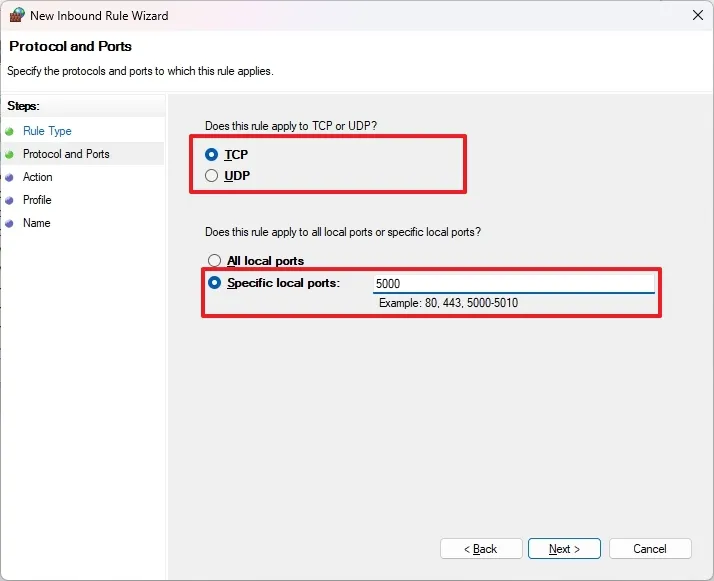Select the TCP radio button
714x581 pixels.
(211, 155)
